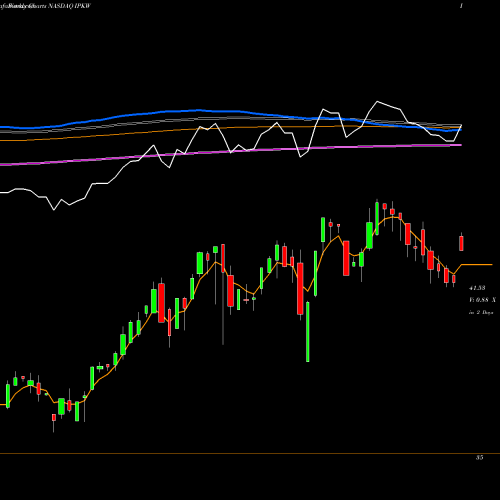500x500 pixels.
Task: Click the 35 price axis label
Action: pos(479,458)
